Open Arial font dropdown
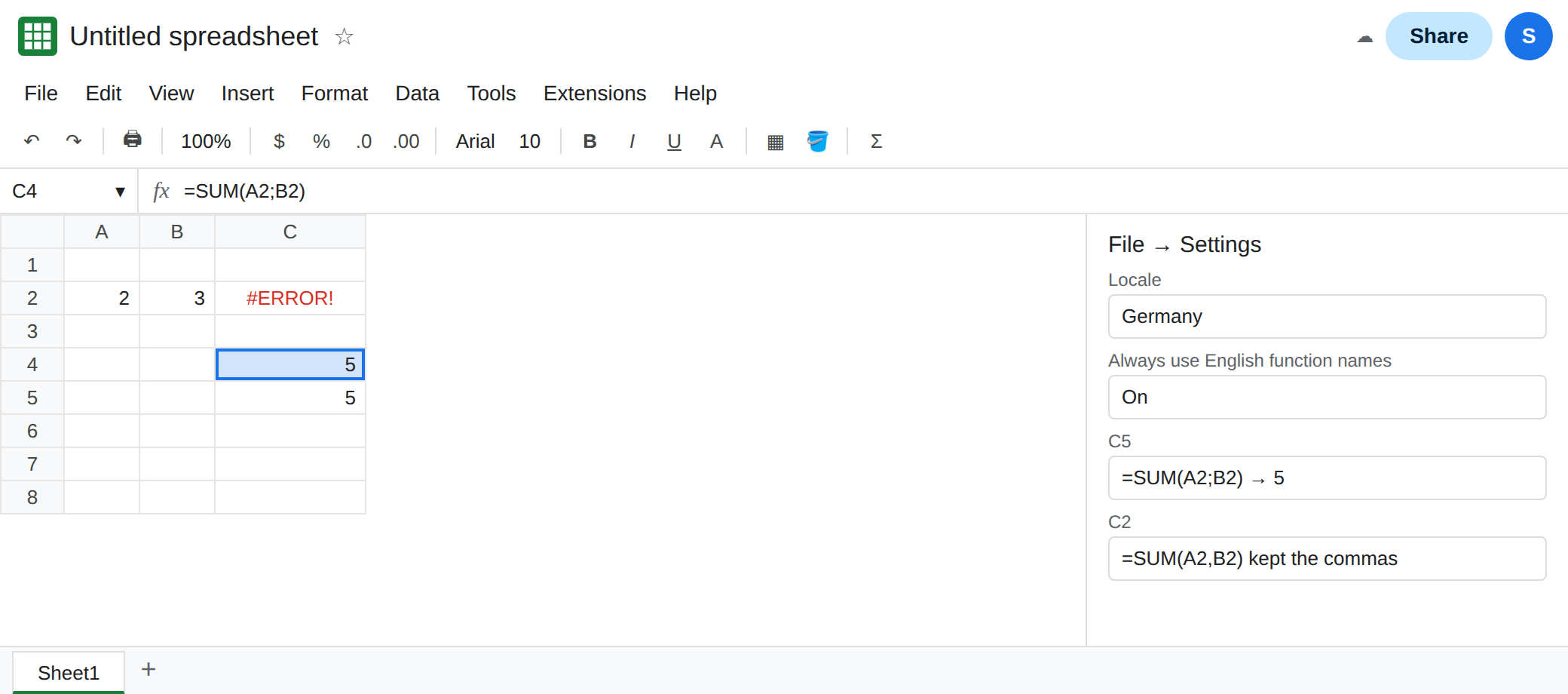 (476, 141)
